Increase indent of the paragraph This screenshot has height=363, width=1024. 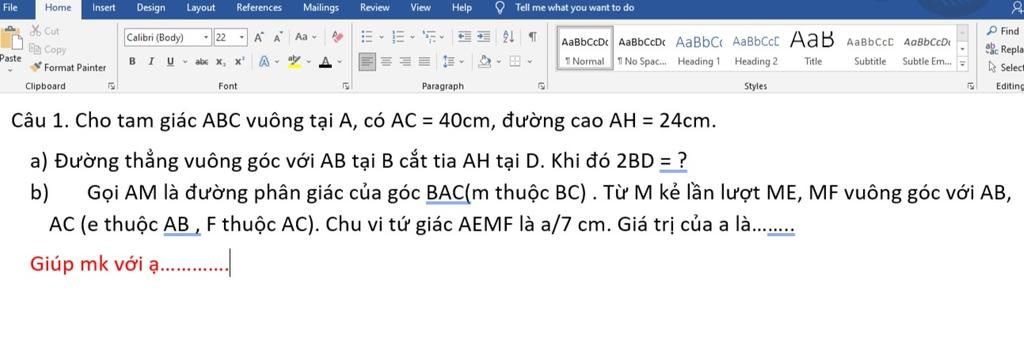click(483, 37)
